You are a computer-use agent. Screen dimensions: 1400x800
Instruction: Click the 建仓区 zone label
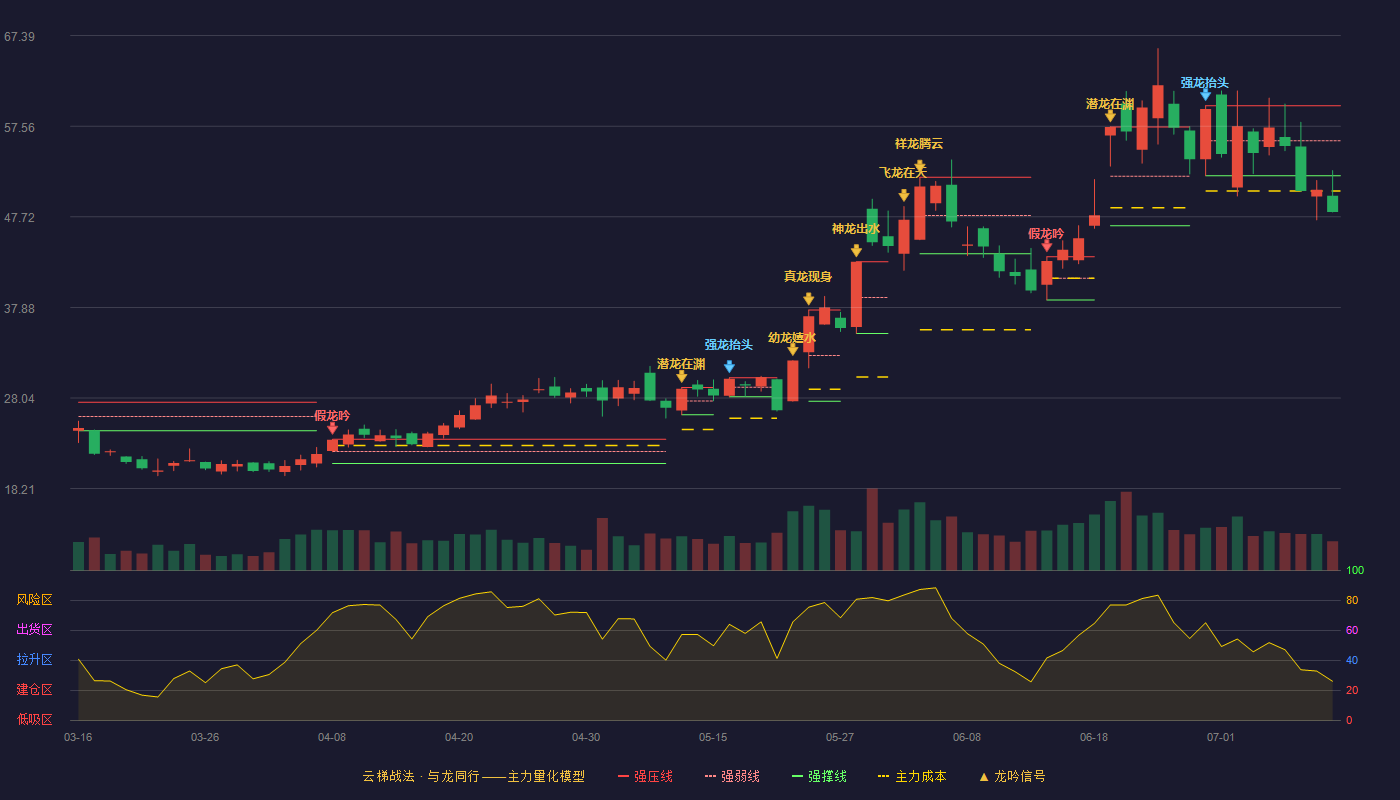click(34, 690)
